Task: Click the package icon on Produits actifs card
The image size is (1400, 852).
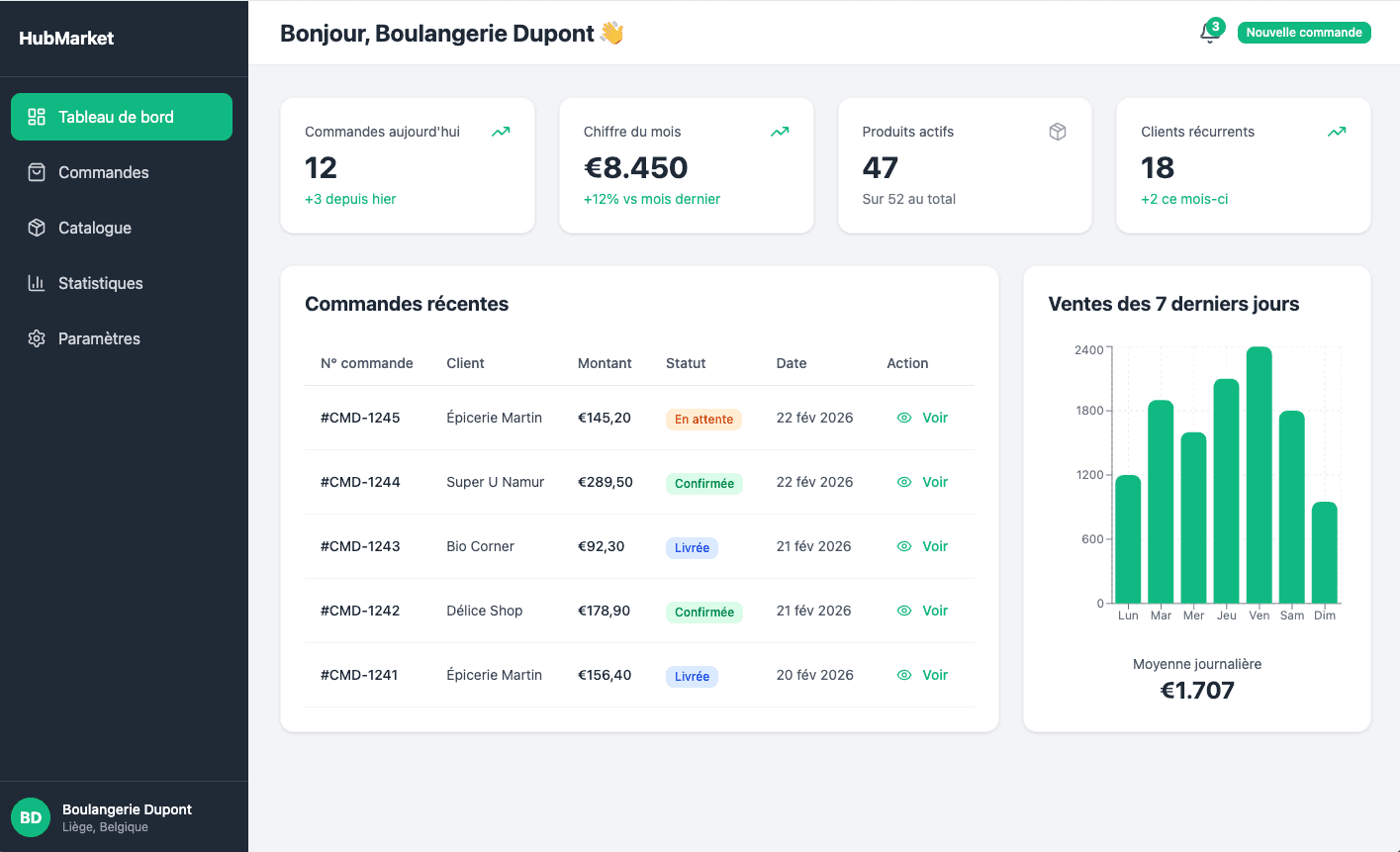Action: tap(1058, 131)
